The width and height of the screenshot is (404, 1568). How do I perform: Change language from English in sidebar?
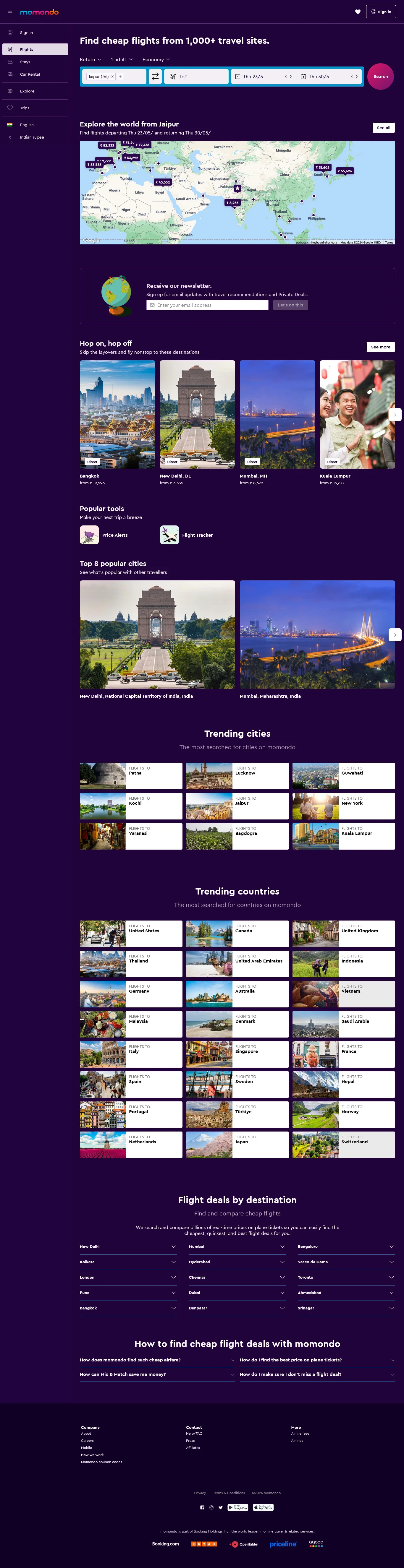pyautogui.click(x=35, y=125)
